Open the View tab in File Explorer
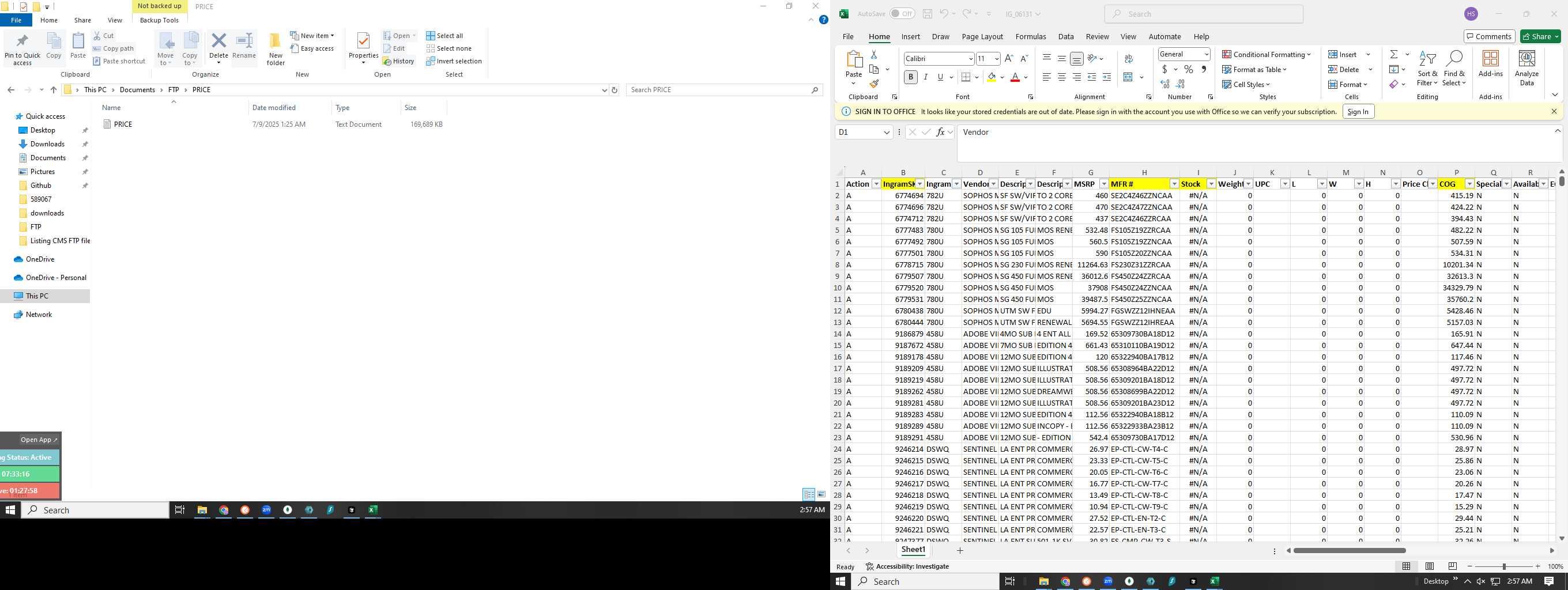This screenshot has width=1568, height=590. click(x=115, y=20)
